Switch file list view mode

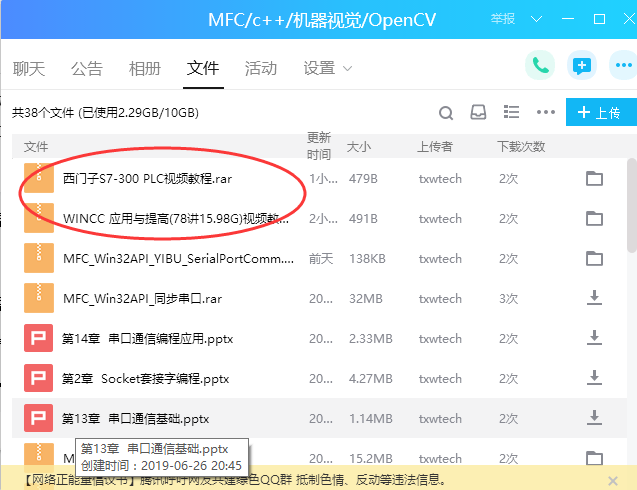coord(511,112)
